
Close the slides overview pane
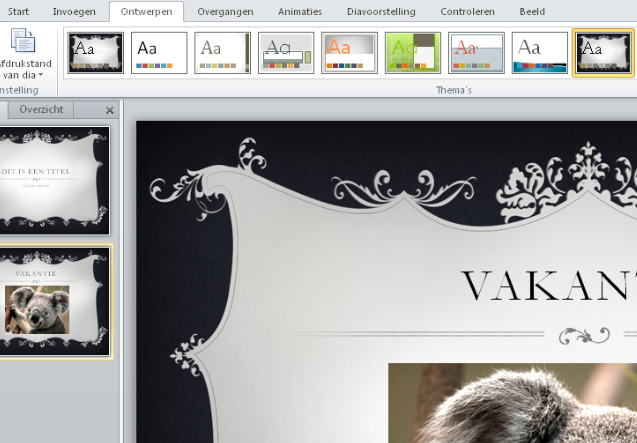(109, 110)
